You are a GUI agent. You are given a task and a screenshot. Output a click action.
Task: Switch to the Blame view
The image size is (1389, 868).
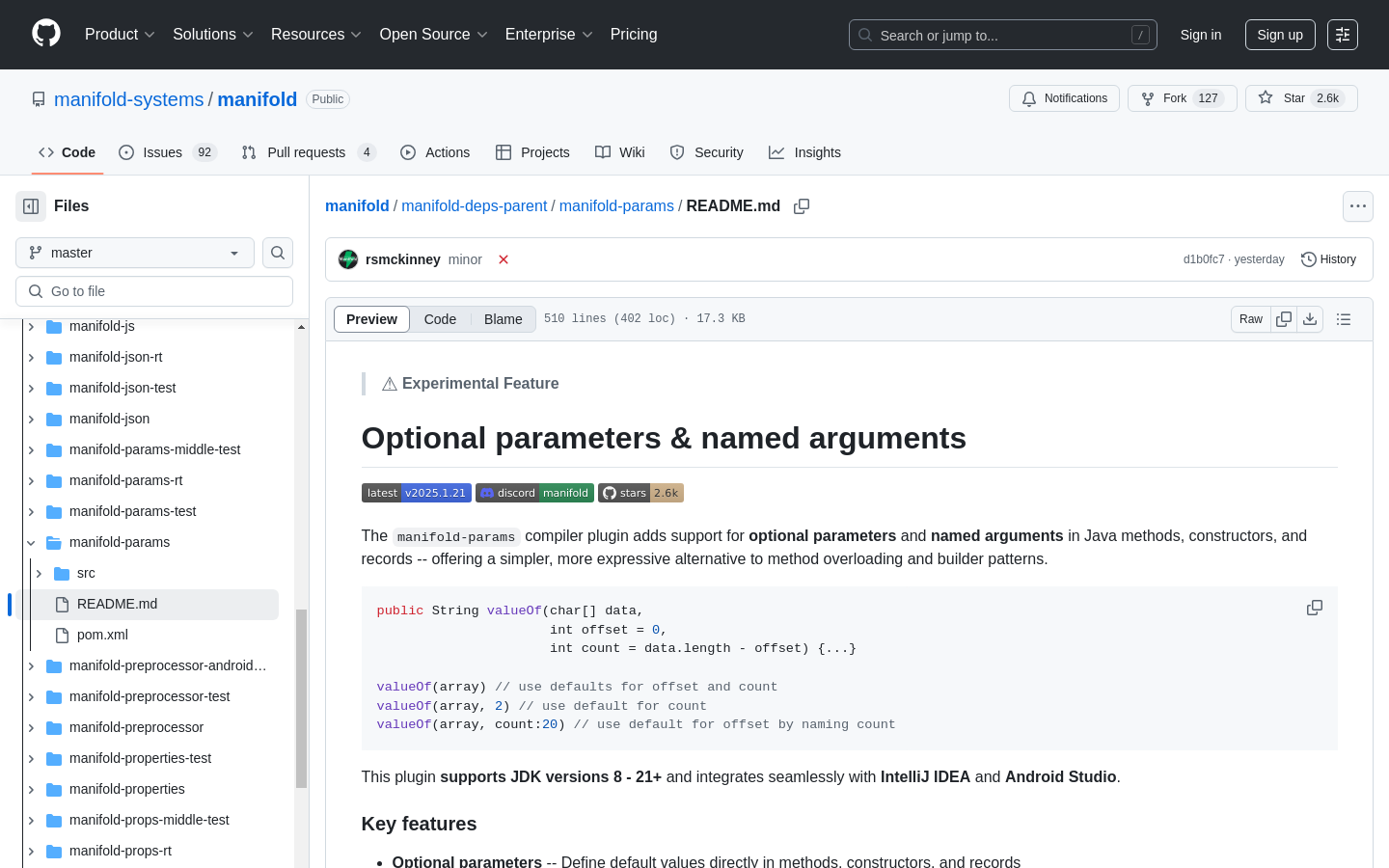[x=504, y=319]
